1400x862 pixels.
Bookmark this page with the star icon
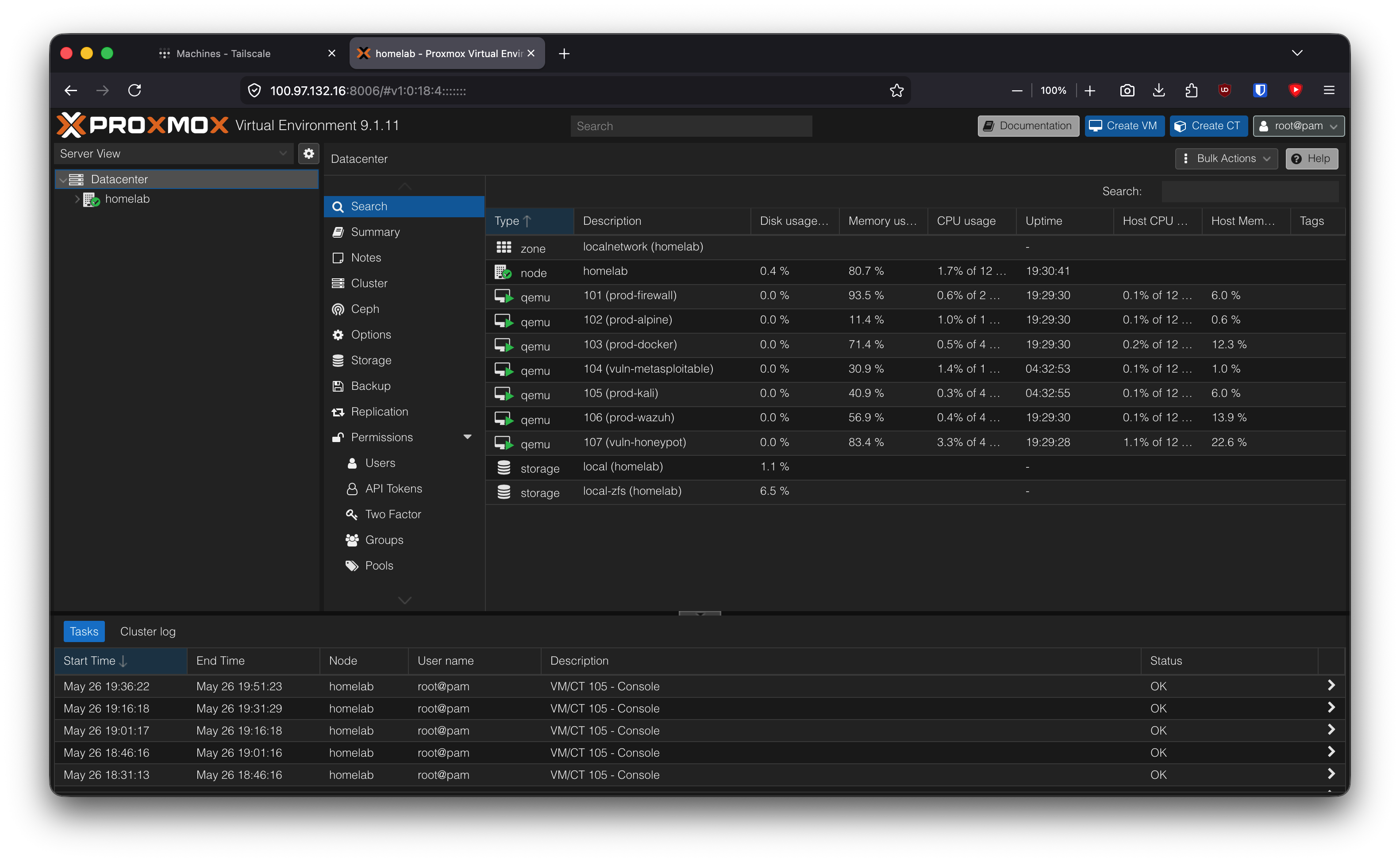(x=896, y=90)
